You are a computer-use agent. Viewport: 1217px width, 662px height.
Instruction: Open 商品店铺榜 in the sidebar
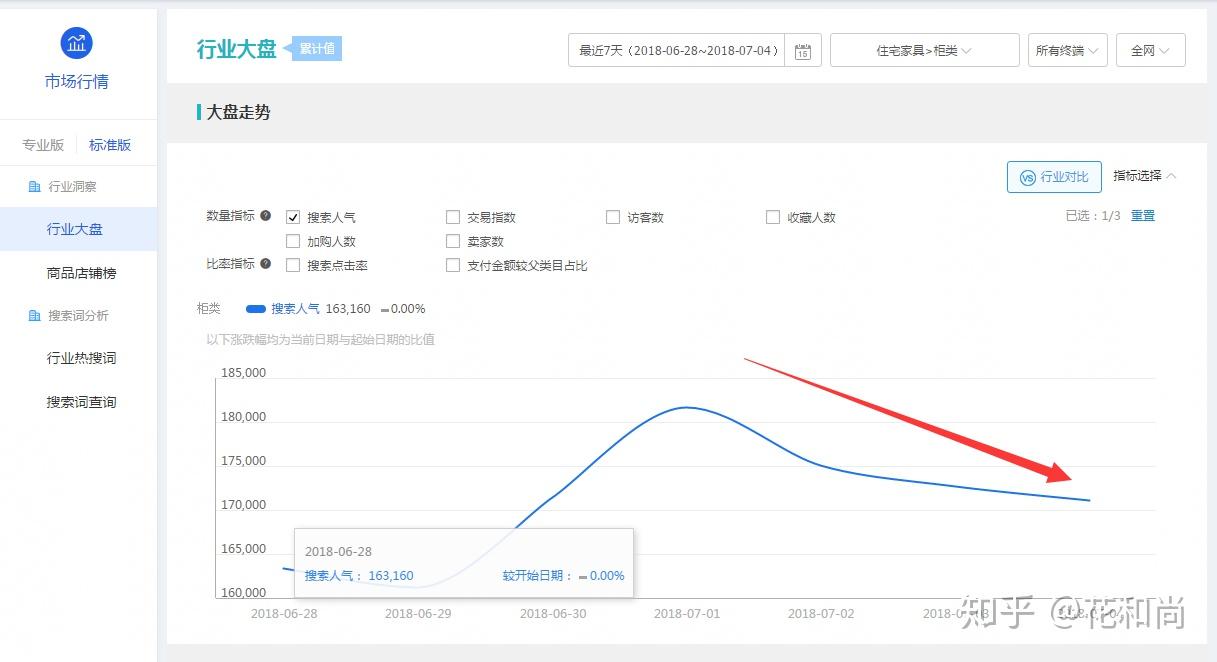point(81,273)
